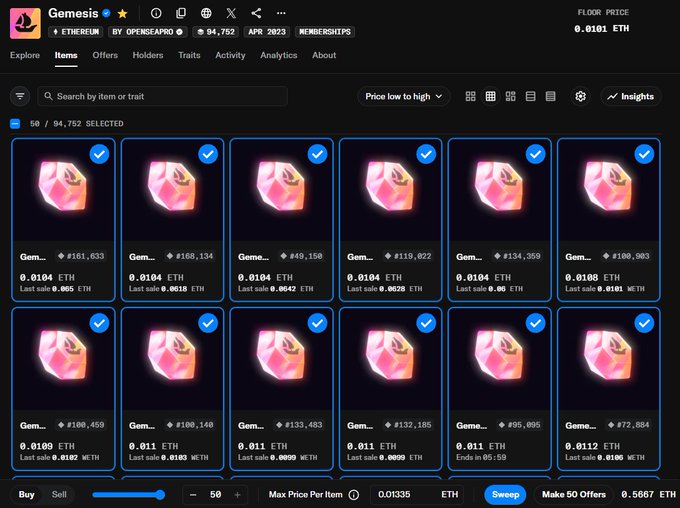
Task: Decrease sweep count with minus button
Action: (193, 495)
